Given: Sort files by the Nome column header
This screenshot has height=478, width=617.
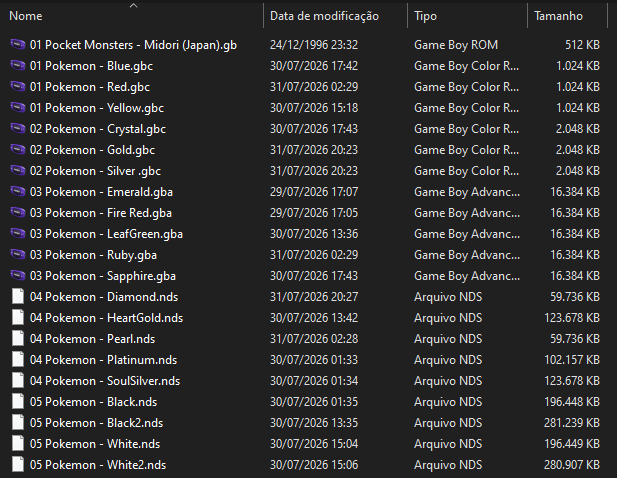Looking at the screenshot, I should [26, 16].
